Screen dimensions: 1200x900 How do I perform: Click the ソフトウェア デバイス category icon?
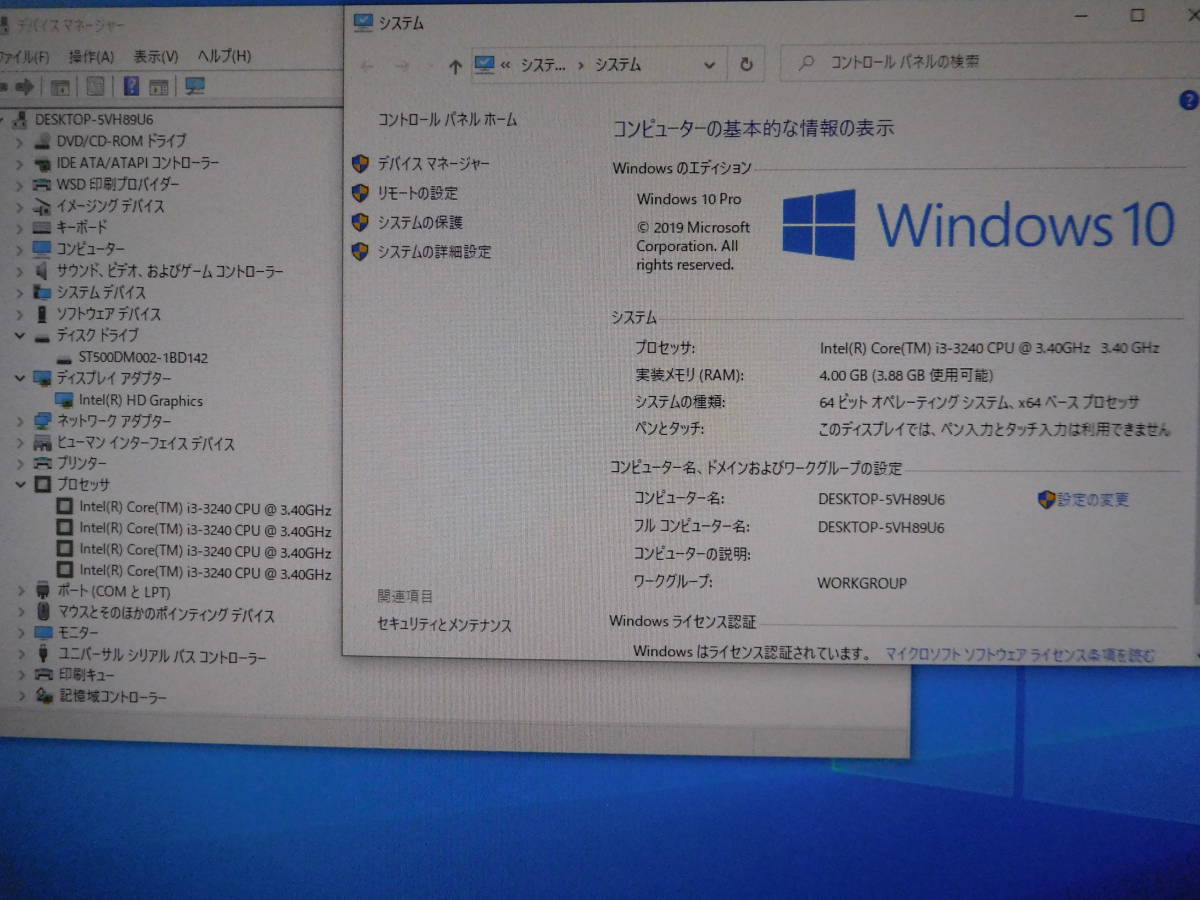(x=42, y=314)
